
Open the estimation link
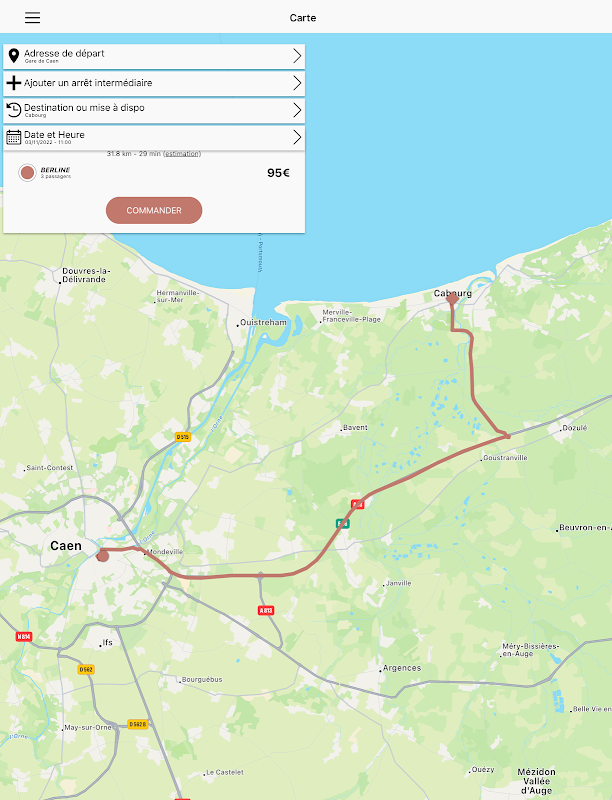click(x=182, y=154)
